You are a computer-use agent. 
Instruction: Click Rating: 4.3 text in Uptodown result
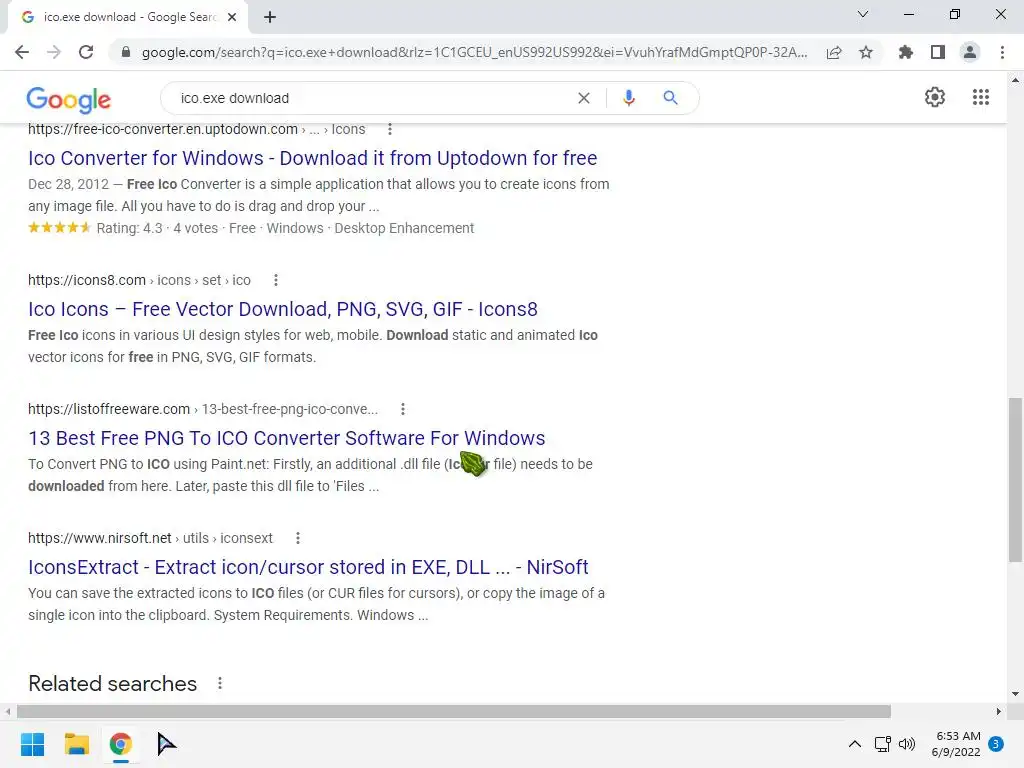(x=129, y=228)
